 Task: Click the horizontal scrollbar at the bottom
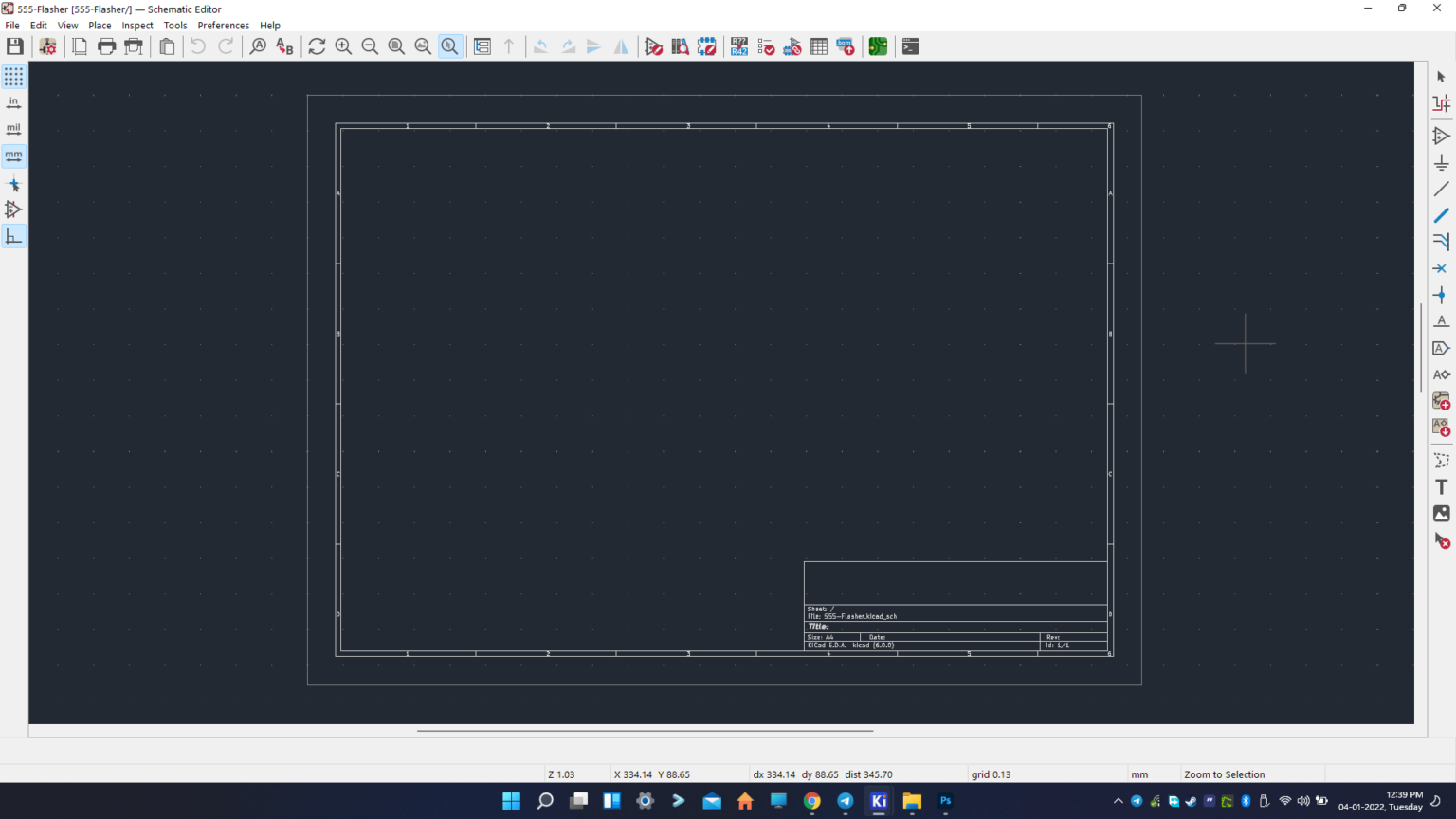pyautogui.click(x=645, y=731)
